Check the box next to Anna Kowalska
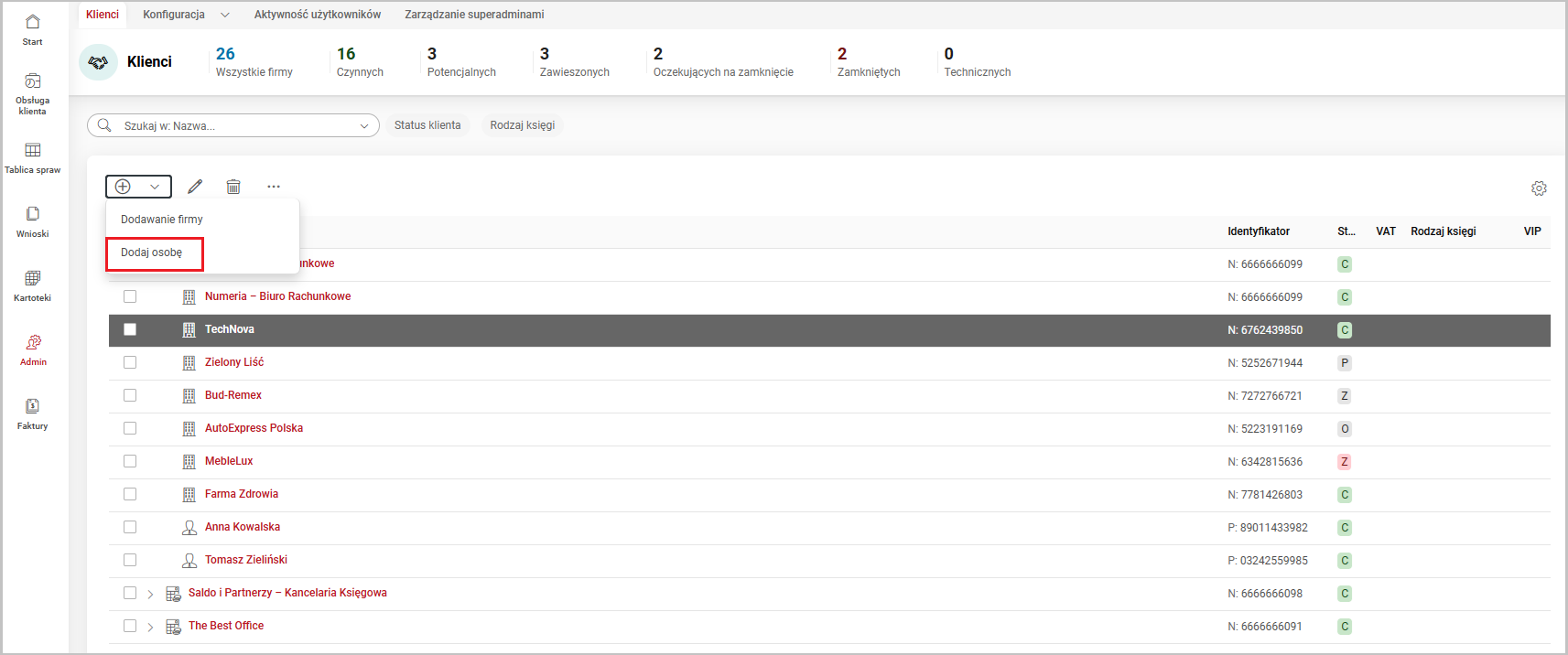Screen dimensions: 1568x655 pyautogui.click(x=130, y=527)
